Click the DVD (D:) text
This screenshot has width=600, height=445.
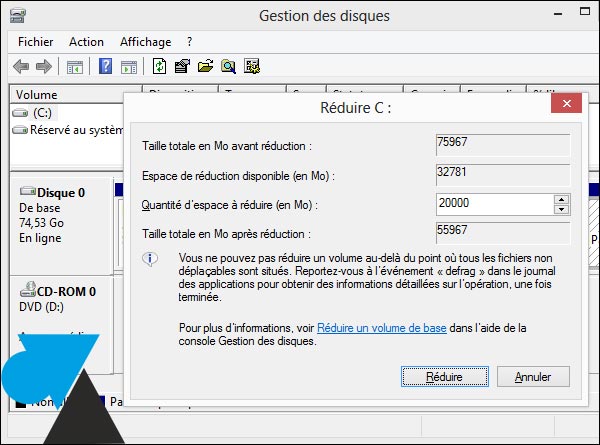(x=41, y=307)
